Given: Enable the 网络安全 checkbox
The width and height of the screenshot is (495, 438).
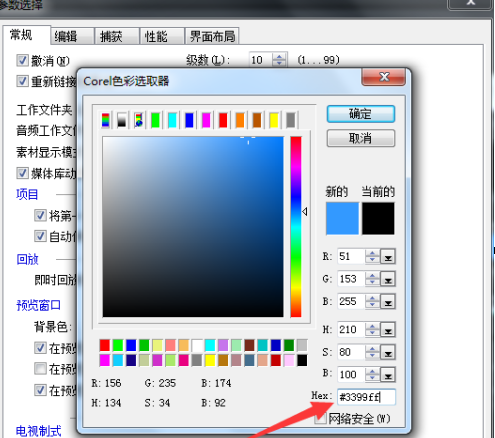Looking at the screenshot, I should click(320, 418).
